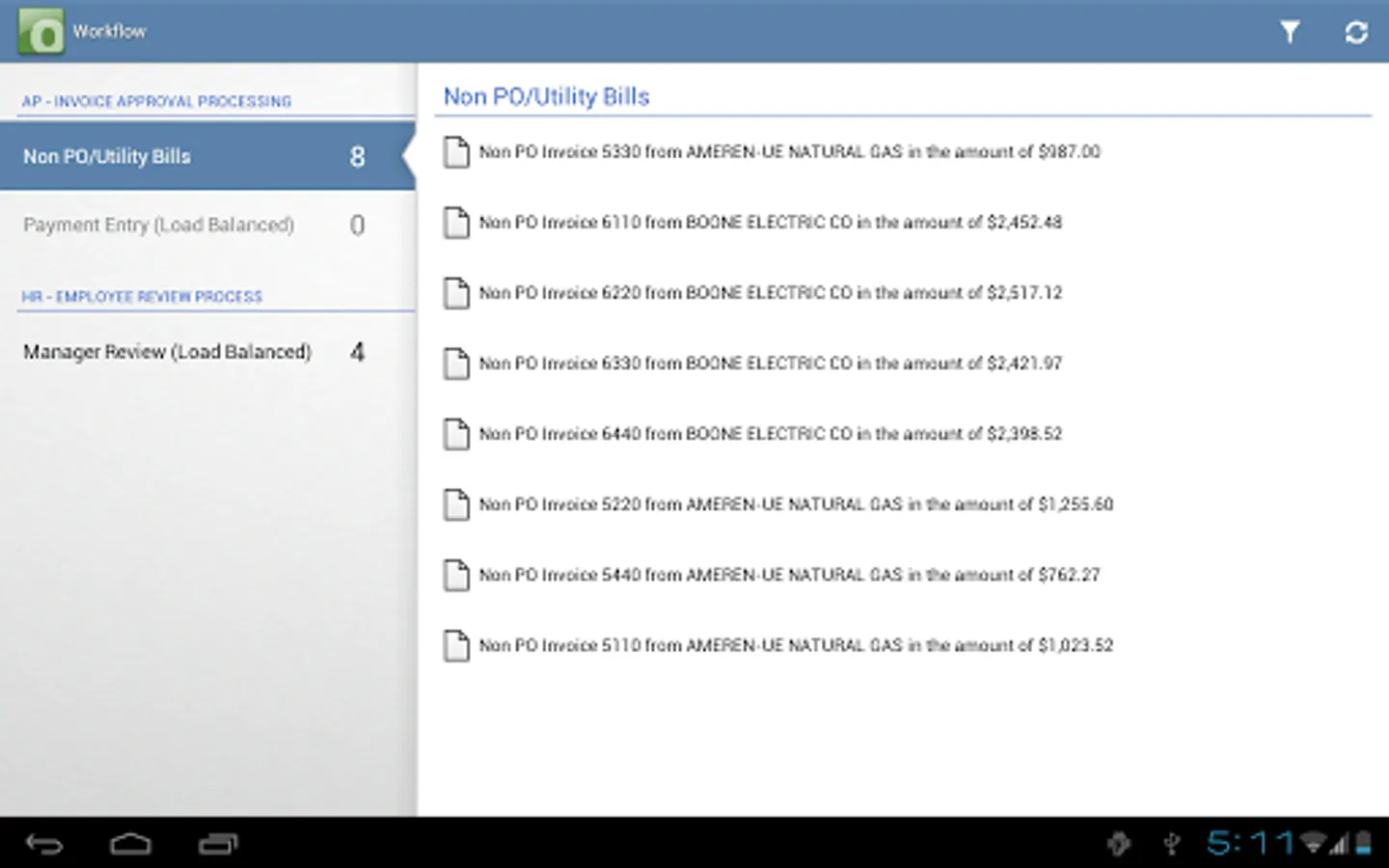The width and height of the screenshot is (1389, 868).
Task: Open the filter icon in the top bar
Action: point(1290,32)
